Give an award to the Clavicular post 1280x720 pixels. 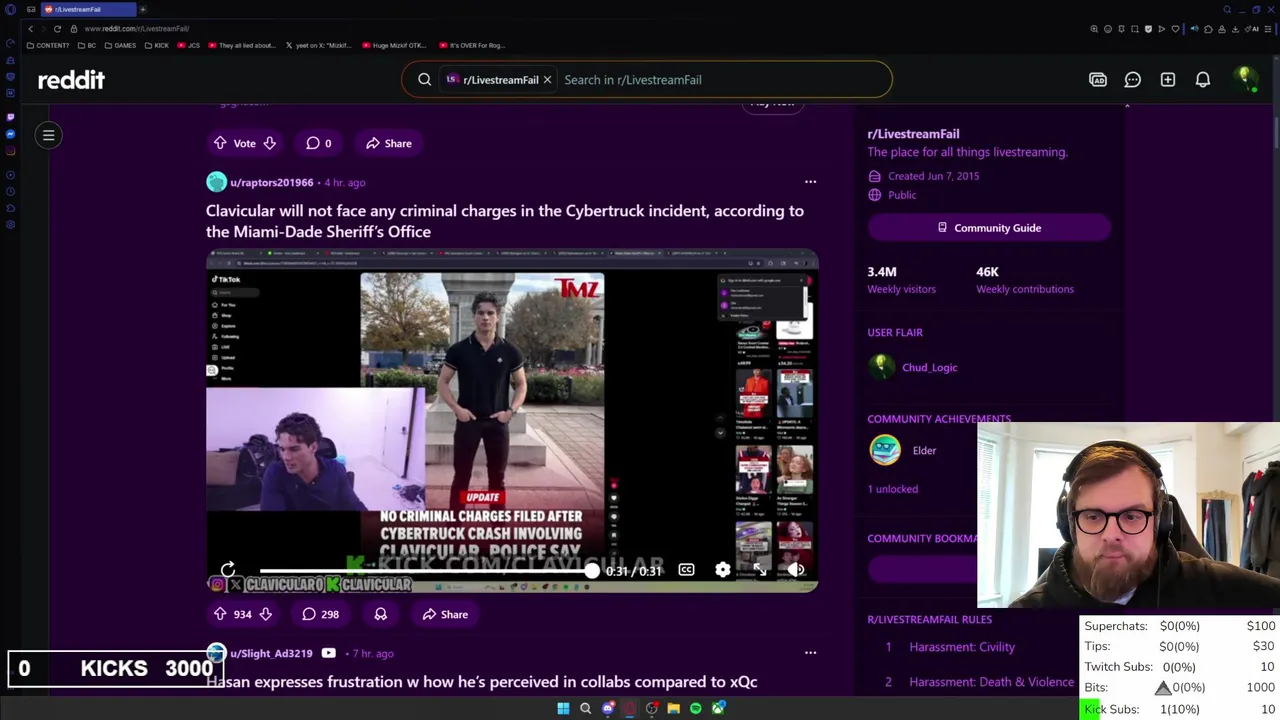[380, 614]
